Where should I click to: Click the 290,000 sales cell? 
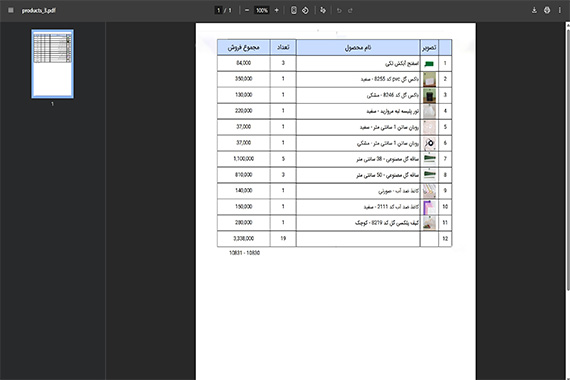tap(244, 223)
